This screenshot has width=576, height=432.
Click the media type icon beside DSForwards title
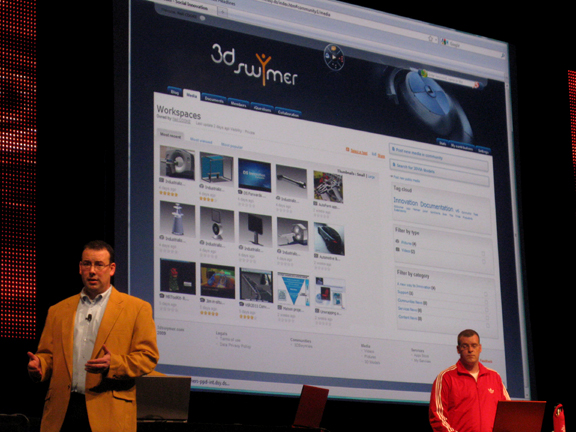coord(240,192)
